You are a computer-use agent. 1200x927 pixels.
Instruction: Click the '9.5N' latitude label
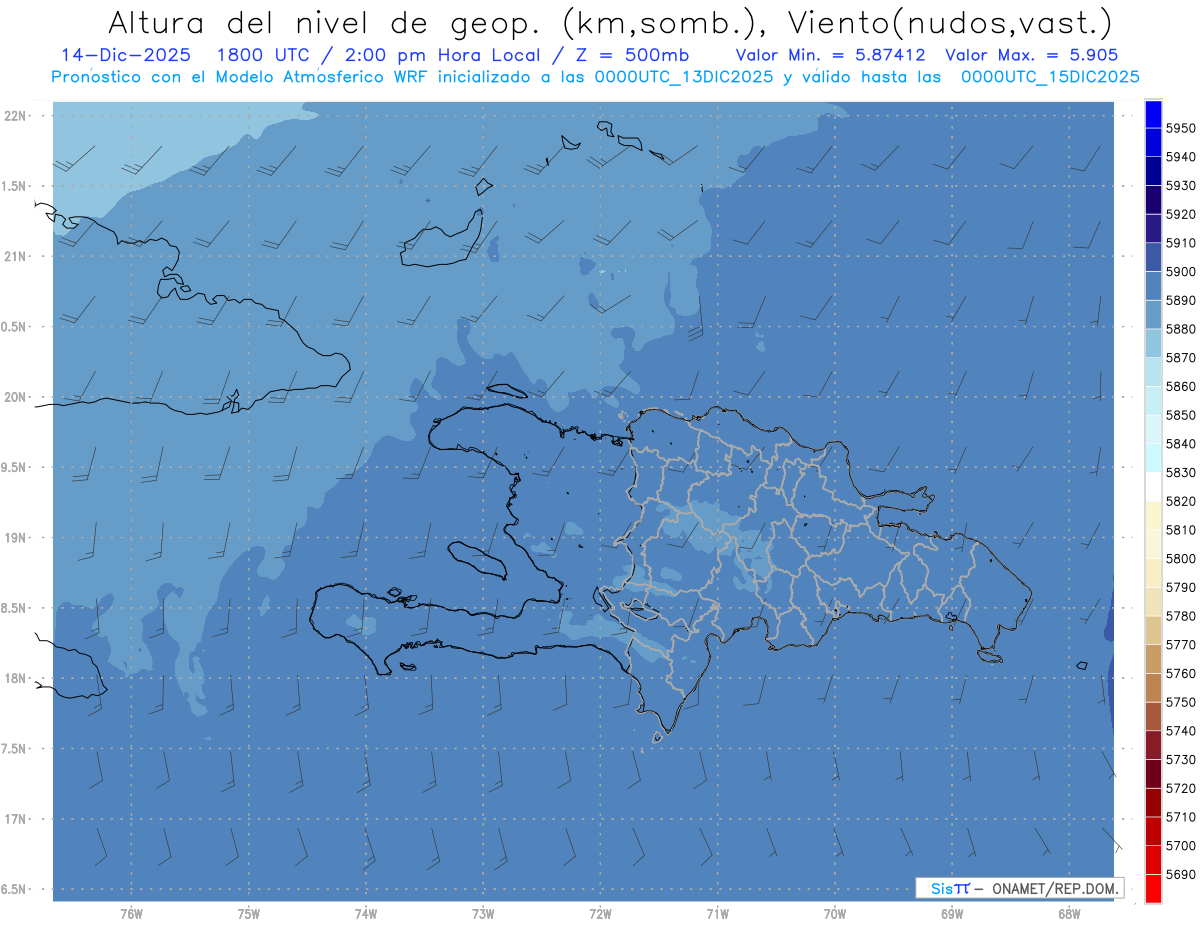(x=14, y=467)
